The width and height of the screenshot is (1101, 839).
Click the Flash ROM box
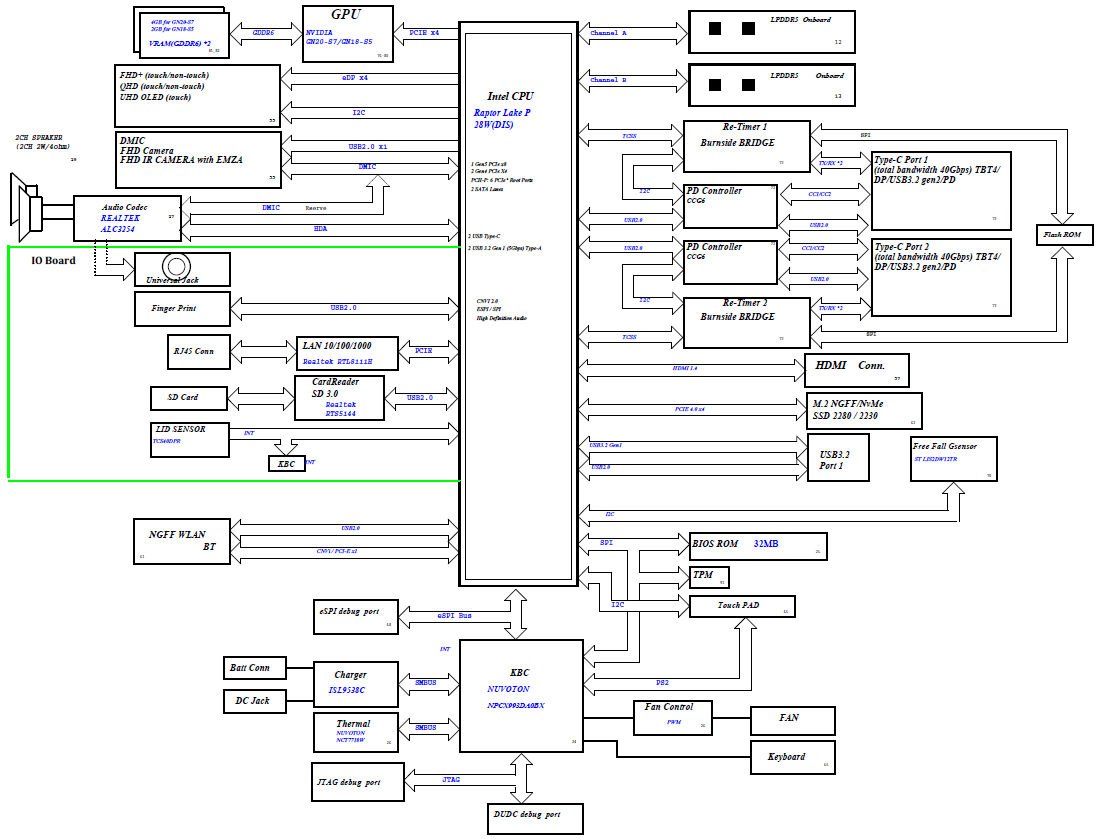[1064, 236]
